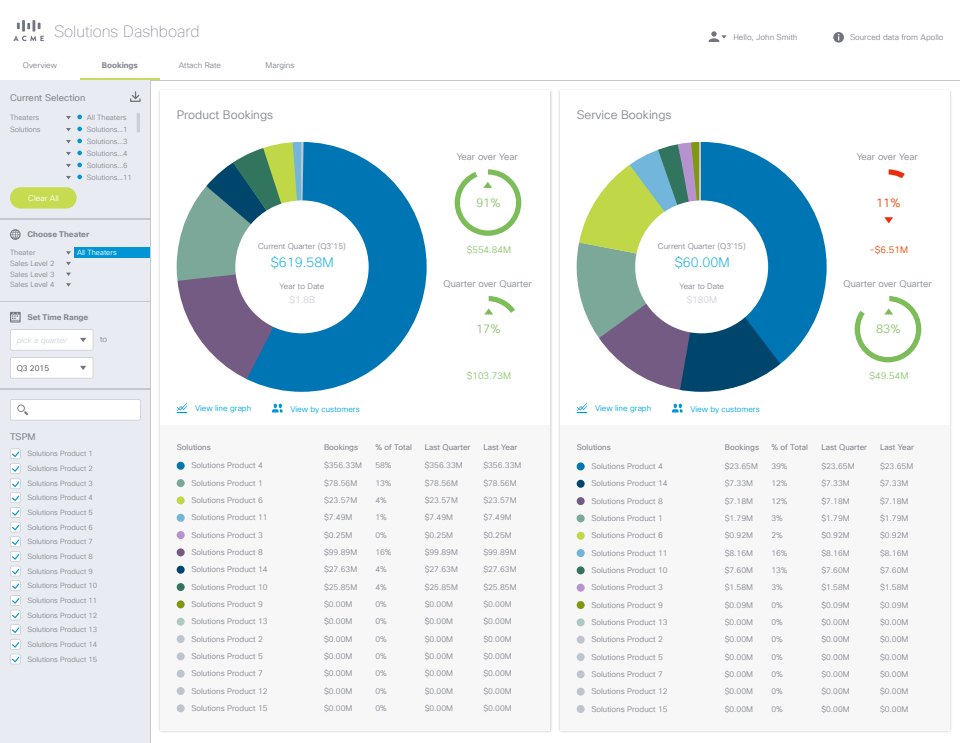Click the user profile icon in header
The image size is (960, 743).
coord(714,37)
